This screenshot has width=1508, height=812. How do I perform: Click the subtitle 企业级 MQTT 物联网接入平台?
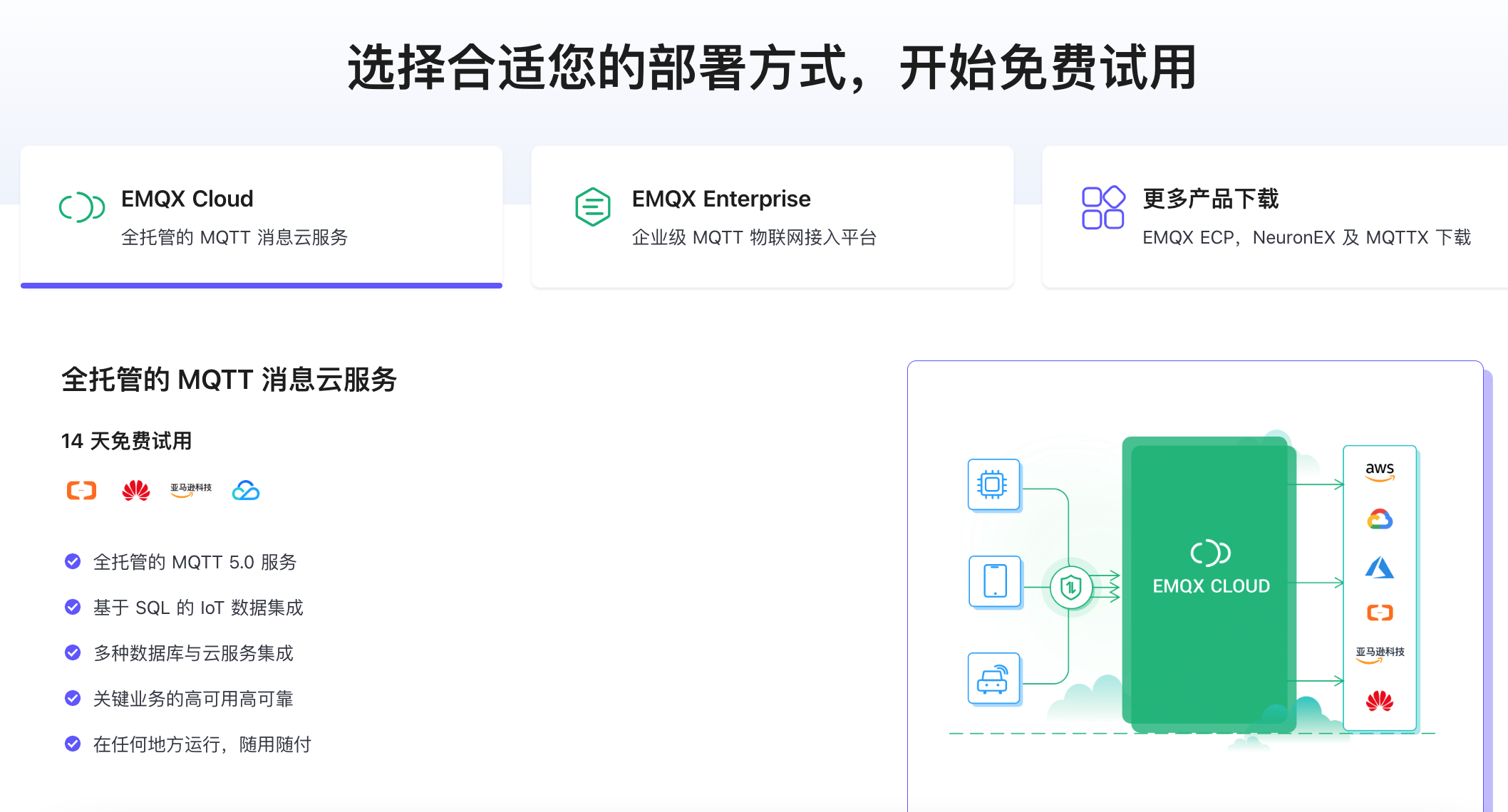754,237
